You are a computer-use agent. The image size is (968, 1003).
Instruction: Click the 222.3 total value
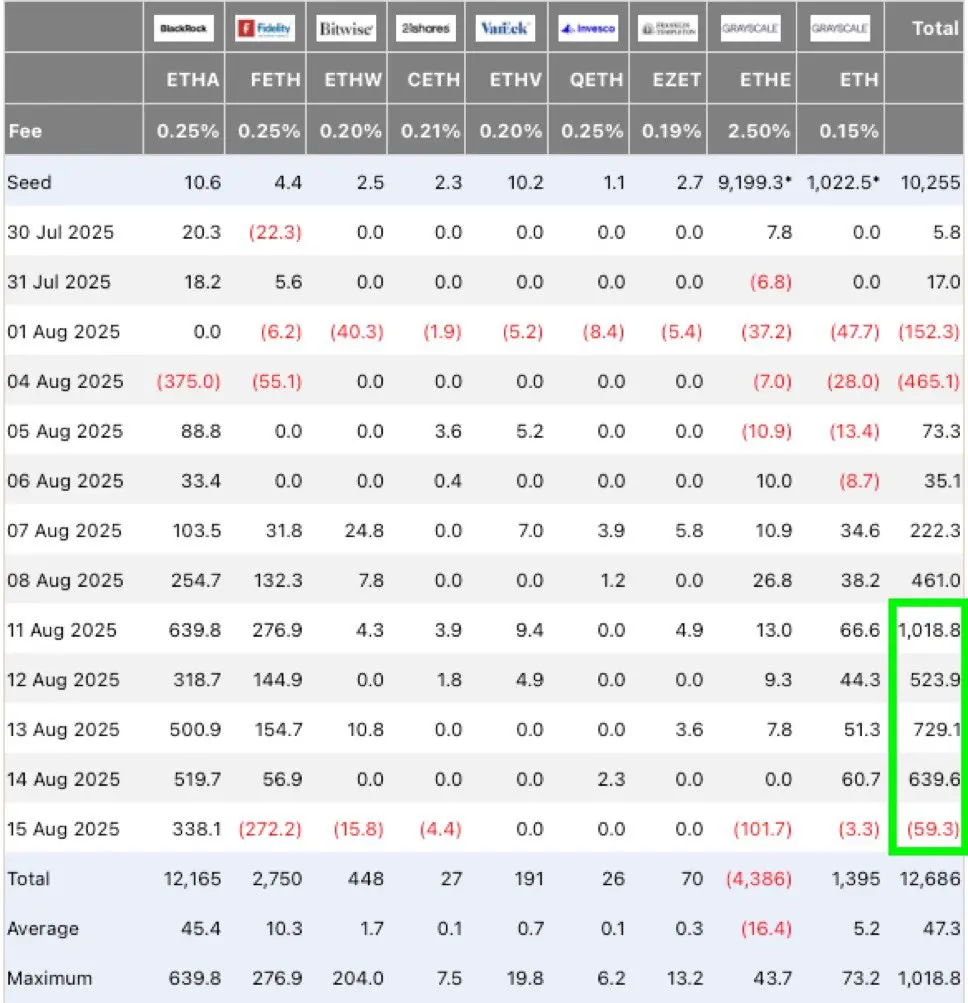click(x=935, y=530)
